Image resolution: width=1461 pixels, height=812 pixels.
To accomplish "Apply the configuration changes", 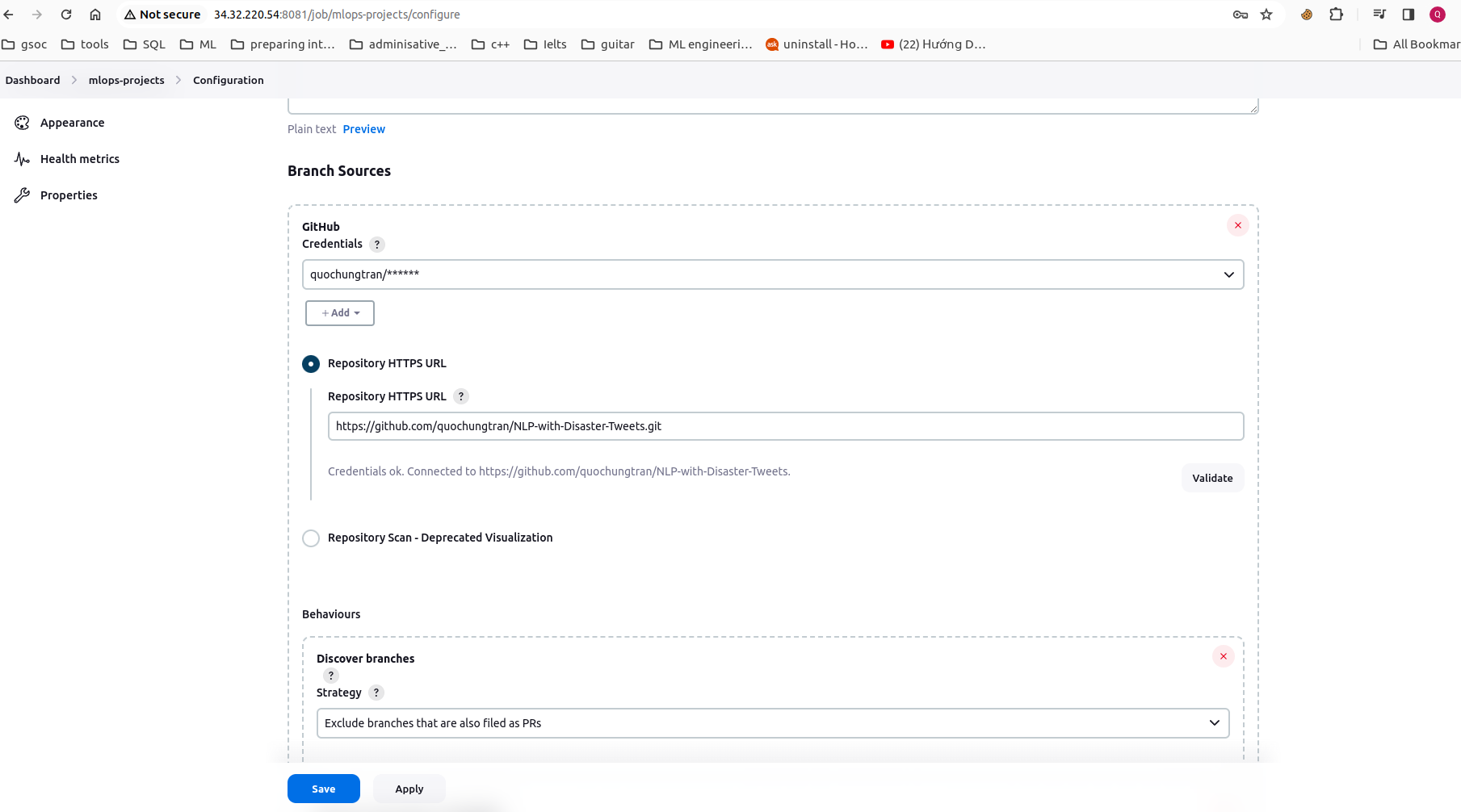I will 409,789.
